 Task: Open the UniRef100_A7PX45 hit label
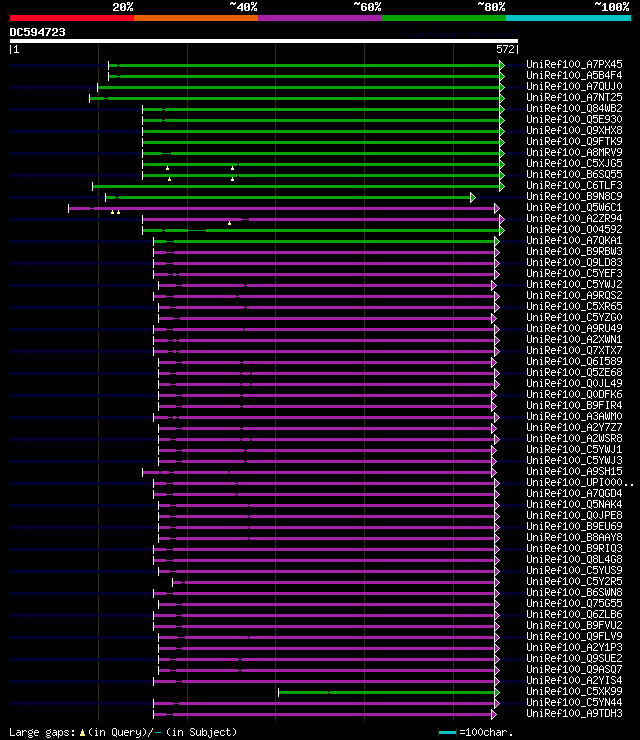tap(574, 64)
